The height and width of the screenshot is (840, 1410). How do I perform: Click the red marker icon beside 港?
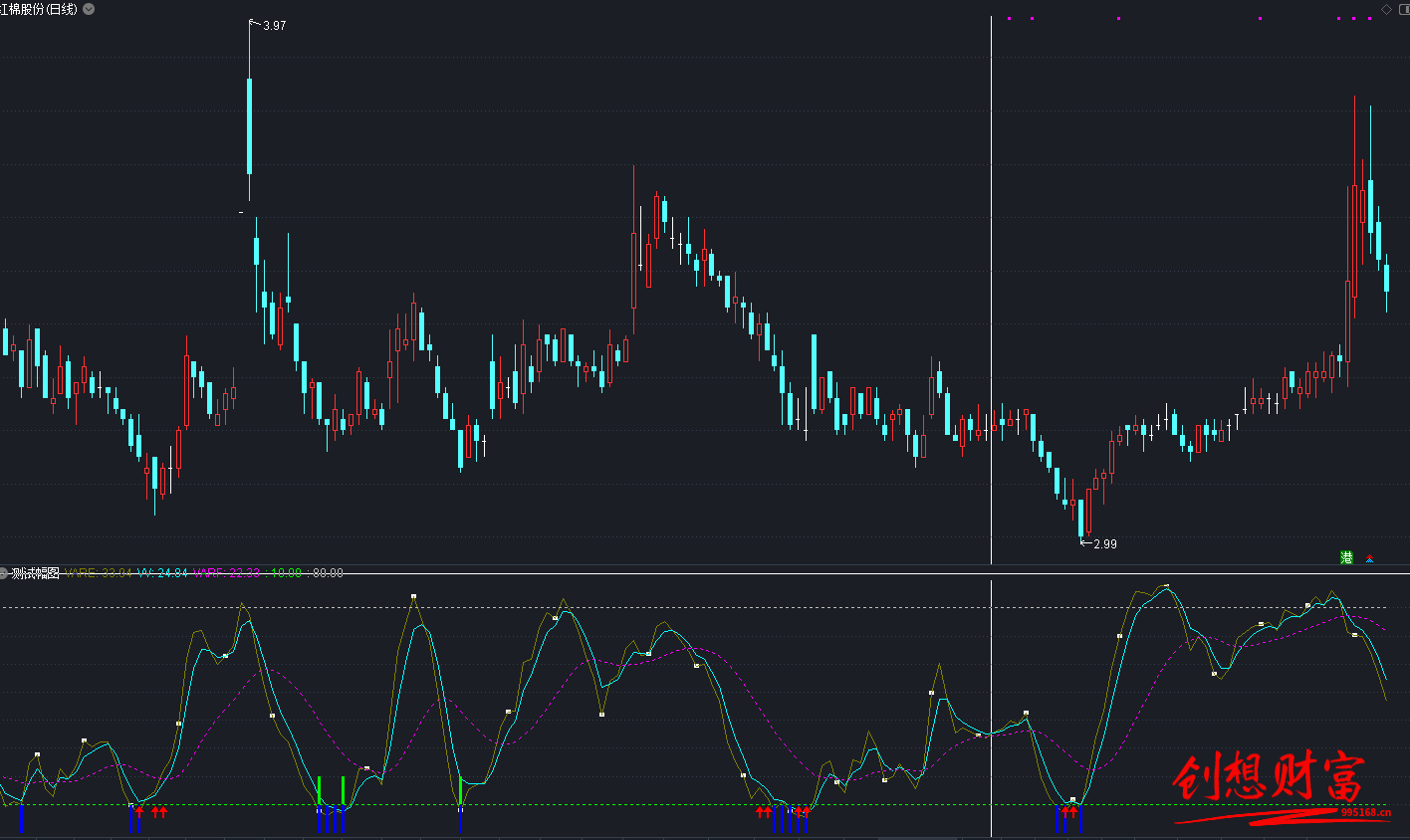(x=1369, y=558)
